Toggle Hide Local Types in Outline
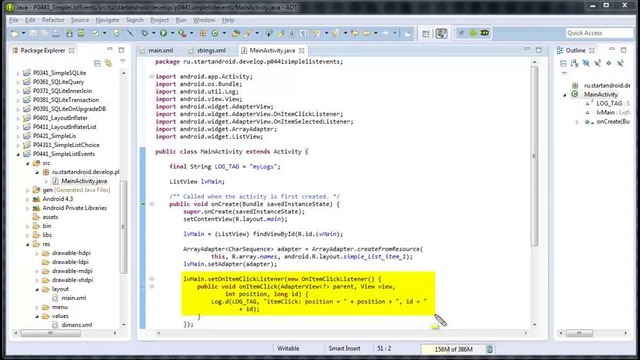This screenshot has width=640, height=360. coord(620,63)
